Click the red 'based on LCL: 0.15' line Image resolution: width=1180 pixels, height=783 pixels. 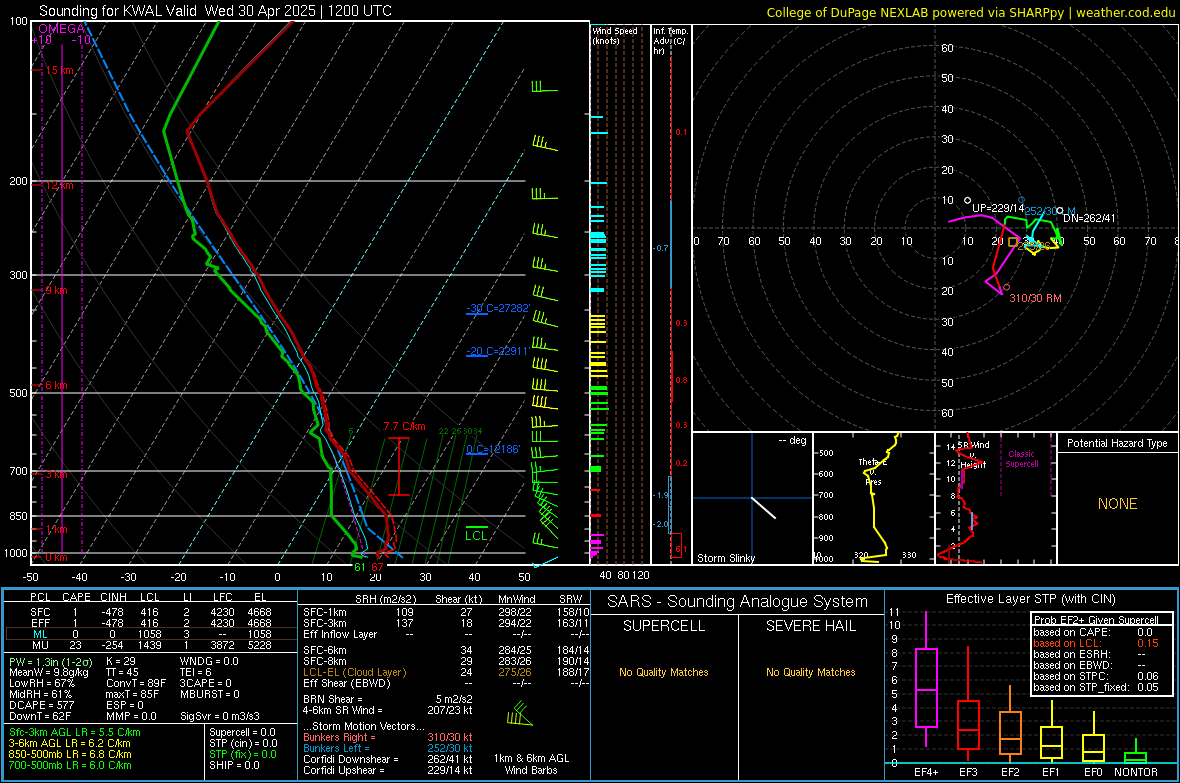(1096, 644)
